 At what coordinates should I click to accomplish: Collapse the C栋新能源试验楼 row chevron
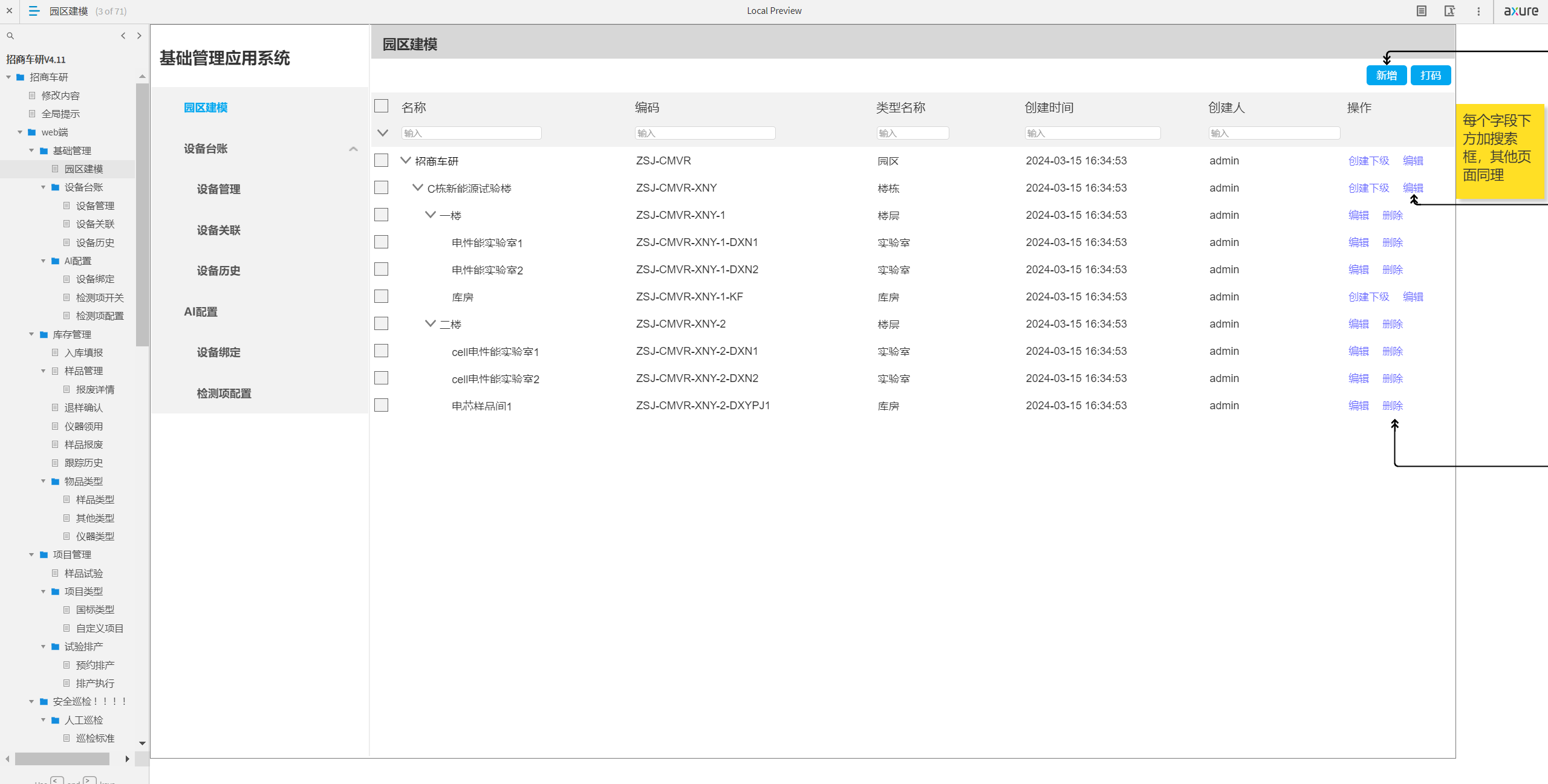(418, 187)
